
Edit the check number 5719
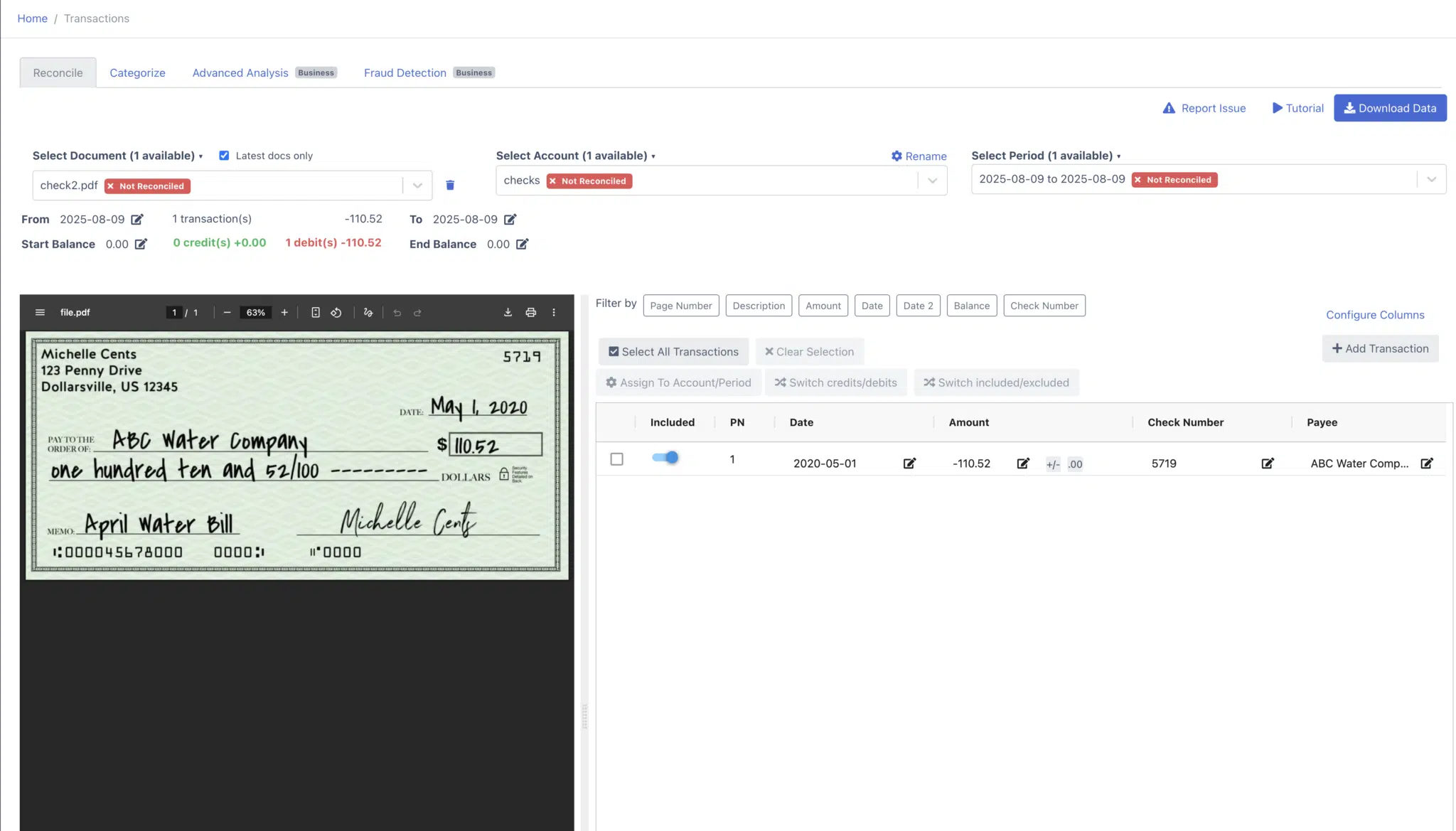[1268, 463]
